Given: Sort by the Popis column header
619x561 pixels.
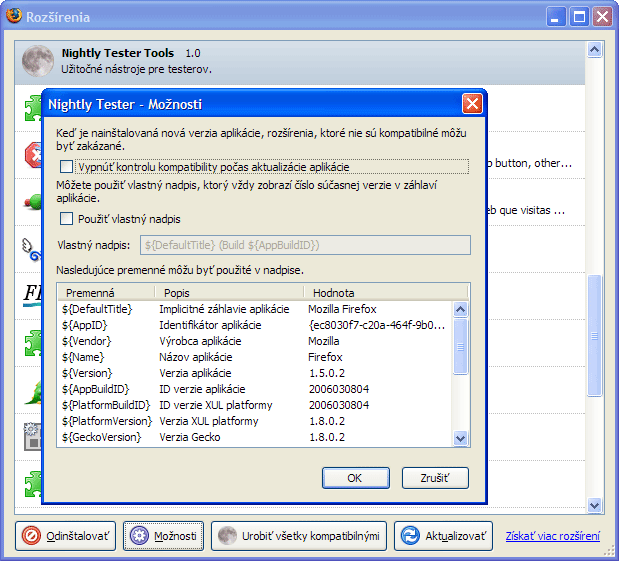Looking at the screenshot, I should click(x=229, y=293).
